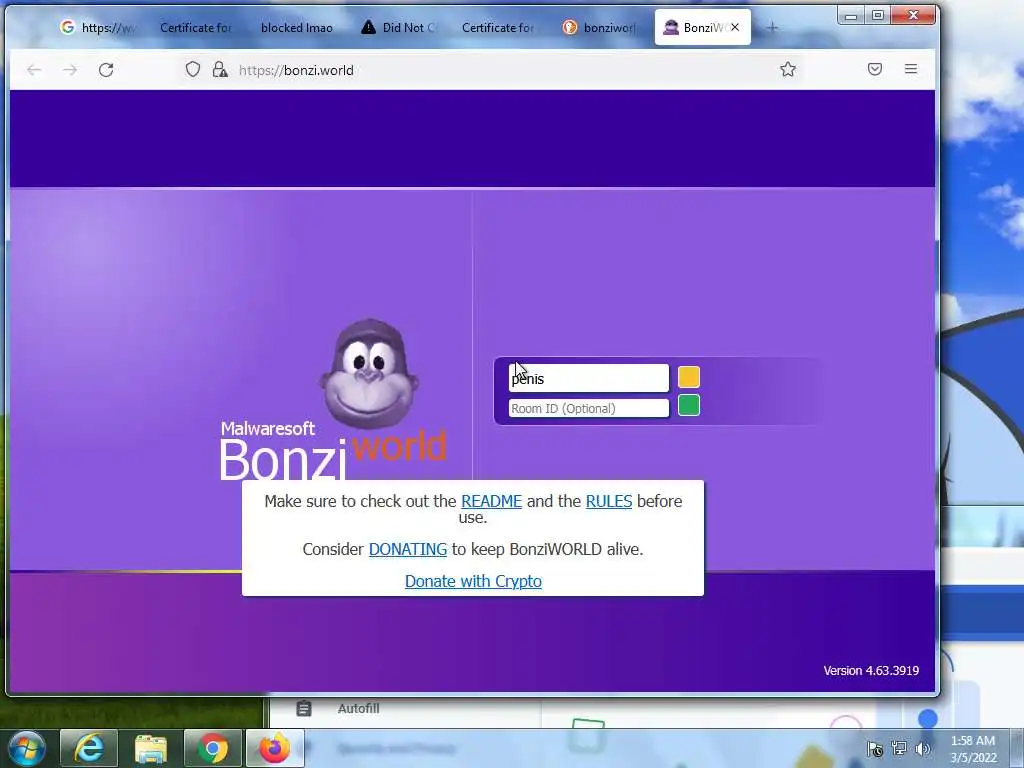Go forward to next page

70,70
